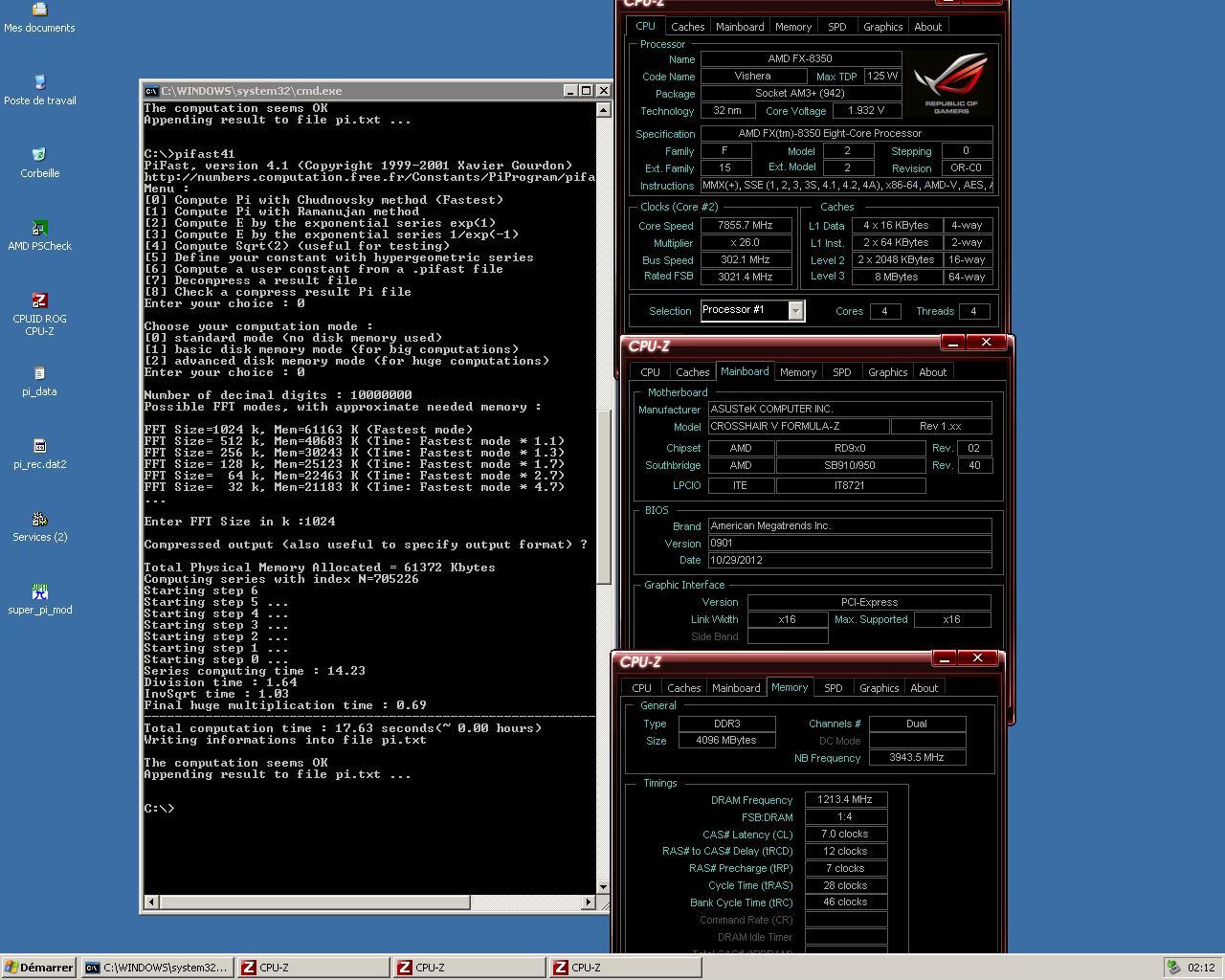Open the Graphics tab in Mainboard CPU-Z window
The width and height of the screenshot is (1225, 980).
887,372
